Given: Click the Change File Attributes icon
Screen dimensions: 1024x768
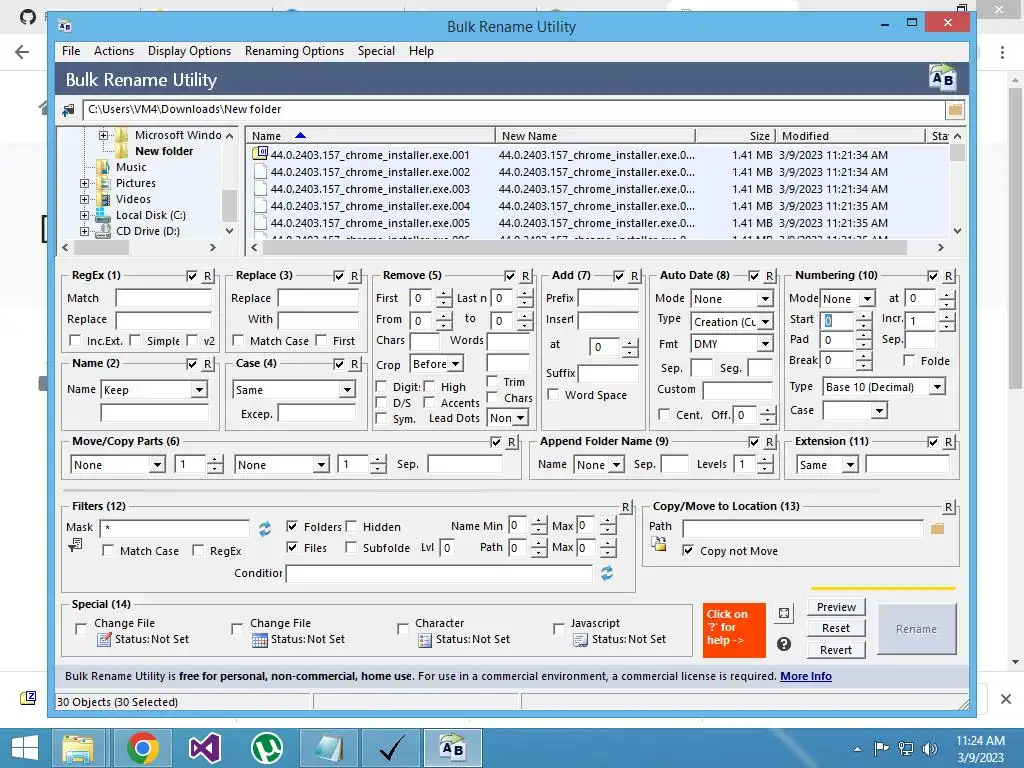Looking at the screenshot, I should pos(104,640).
